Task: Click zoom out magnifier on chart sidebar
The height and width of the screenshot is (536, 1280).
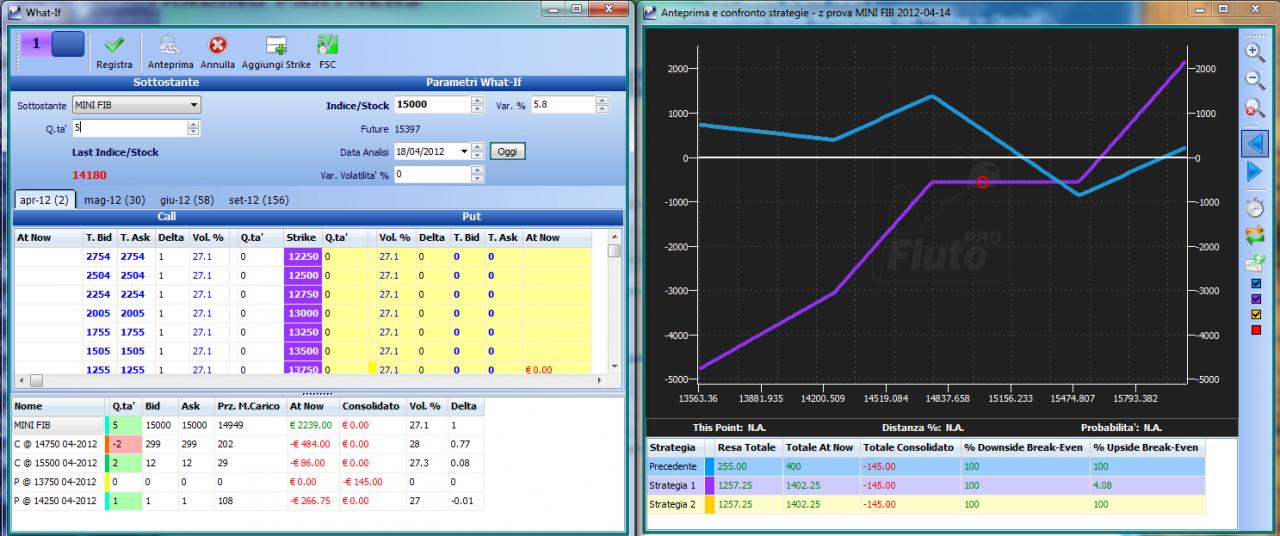Action: [x=1254, y=78]
